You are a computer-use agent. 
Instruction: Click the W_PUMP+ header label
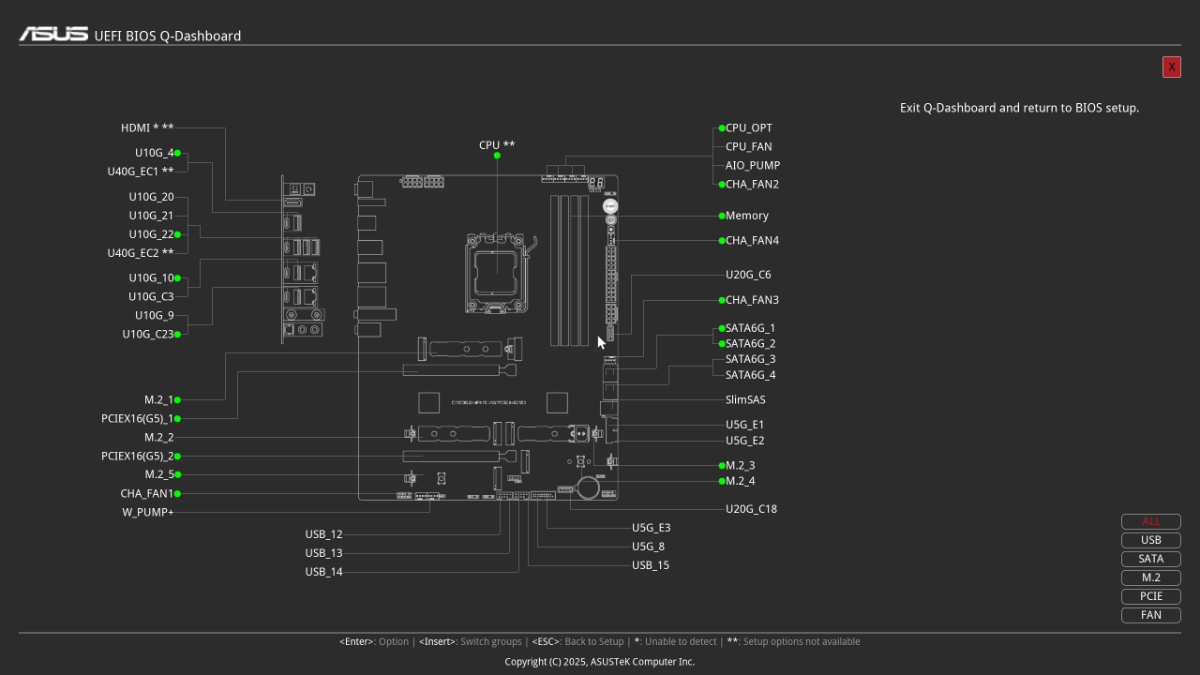pos(147,513)
